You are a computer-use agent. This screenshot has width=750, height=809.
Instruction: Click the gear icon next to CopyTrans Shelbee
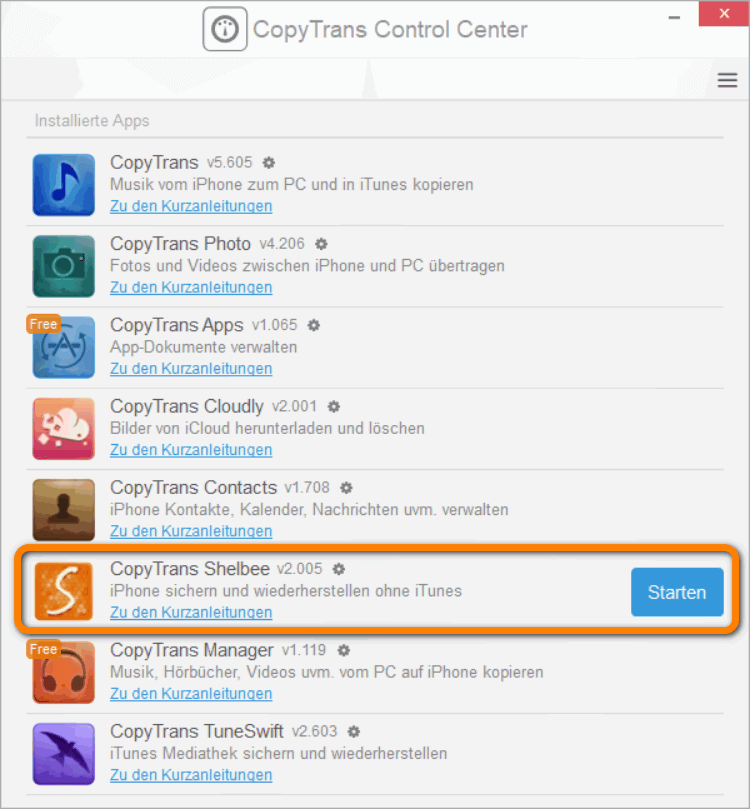[x=339, y=569]
